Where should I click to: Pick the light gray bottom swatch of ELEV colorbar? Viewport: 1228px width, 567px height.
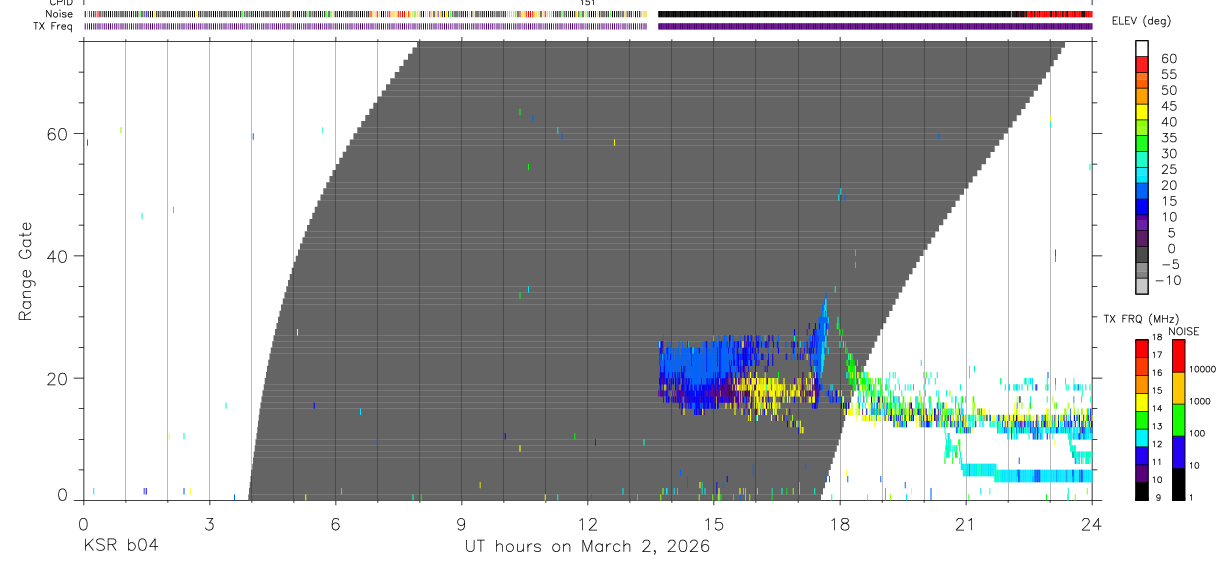pyautogui.click(x=1142, y=287)
